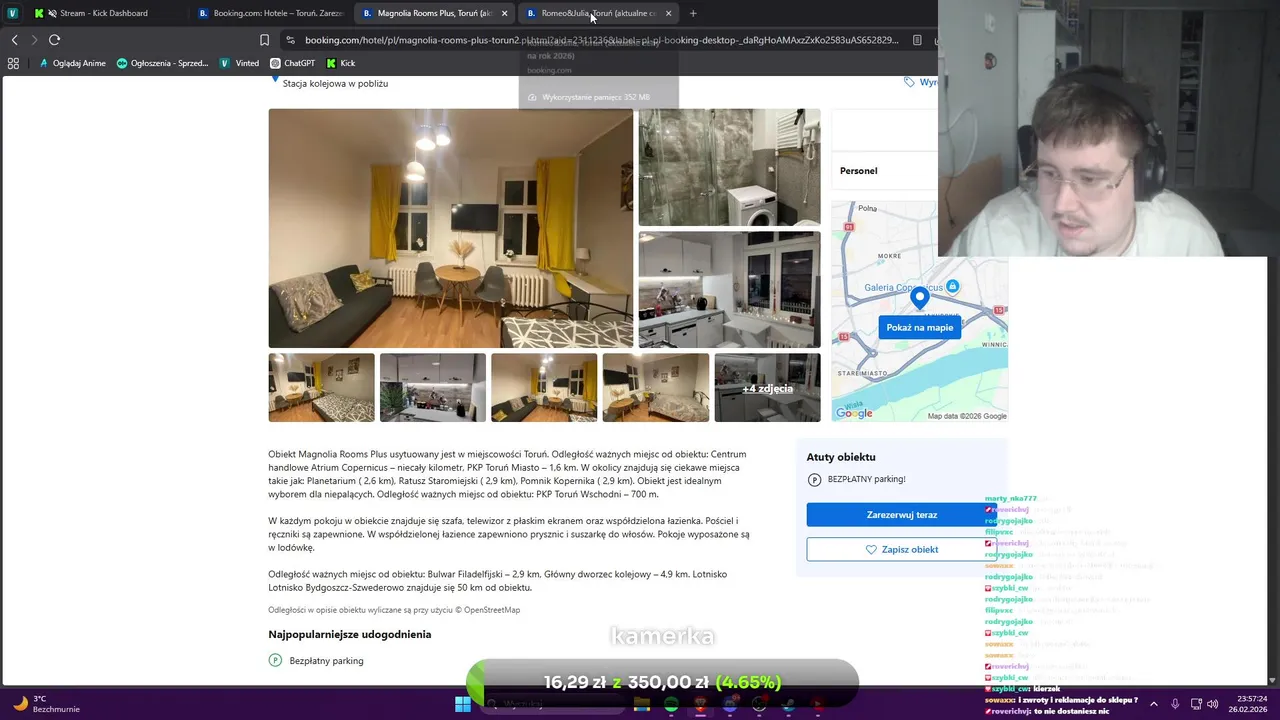The image size is (1280, 720).
Task: Open the browser workspaces grid icon
Action: pyautogui.click(x=13, y=63)
